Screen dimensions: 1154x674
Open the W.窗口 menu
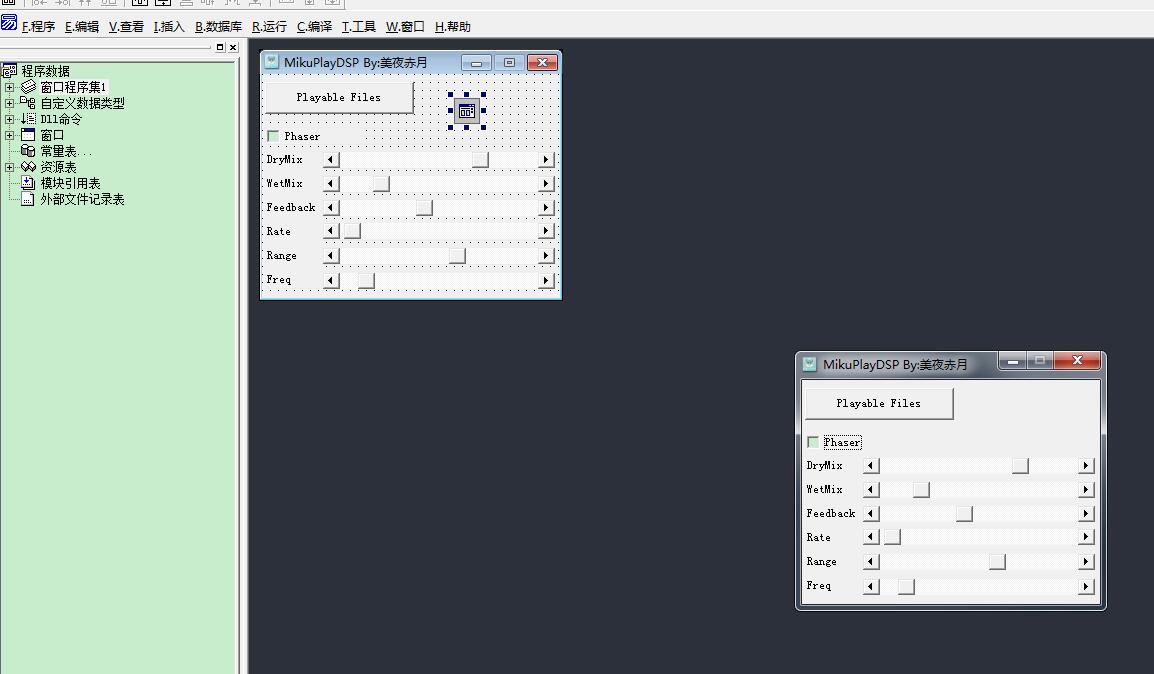405,26
